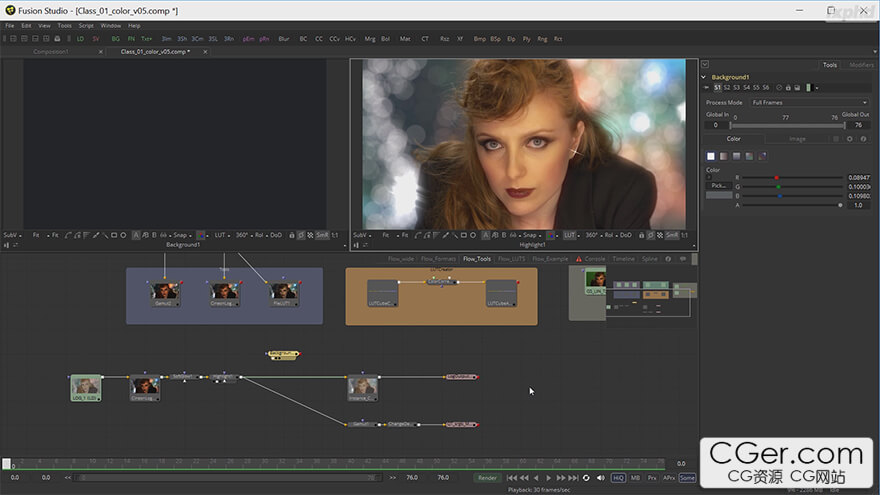Play the composition forward
This screenshot has height=495, width=880.
pyautogui.click(x=548, y=478)
